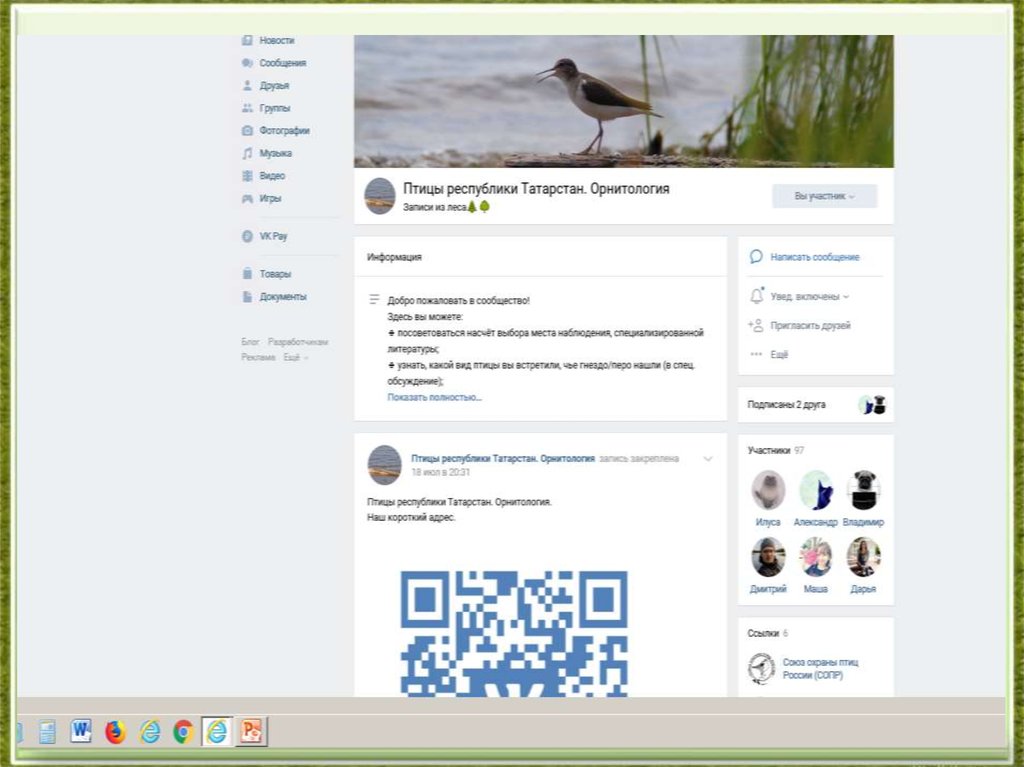The width and height of the screenshot is (1024, 767).
Task: Click the Товары shopping bag icon
Action: [x=247, y=274]
